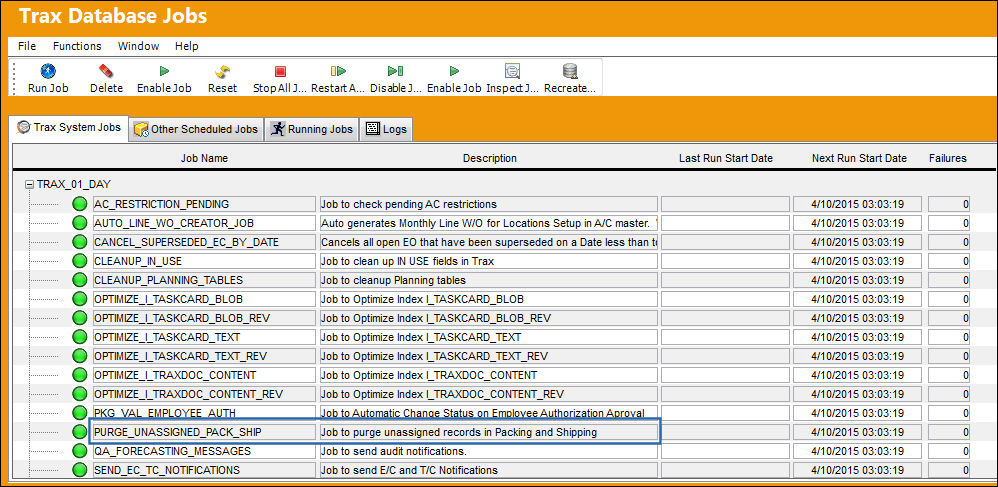Click green status icon for CLEANUP_PLANNING_TABLES
This screenshot has width=998, height=487.
80,280
